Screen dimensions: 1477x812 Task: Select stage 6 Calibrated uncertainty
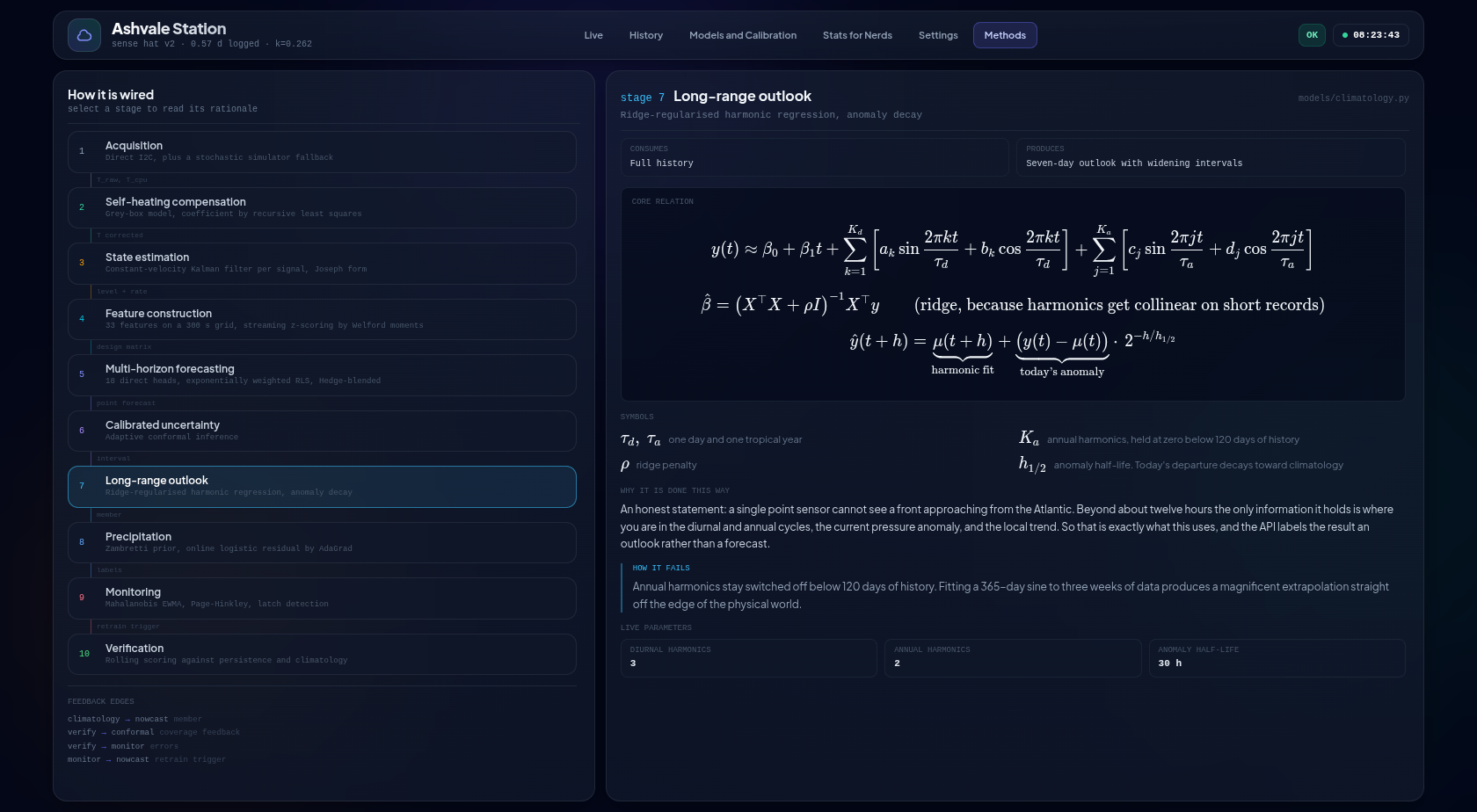click(322, 431)
